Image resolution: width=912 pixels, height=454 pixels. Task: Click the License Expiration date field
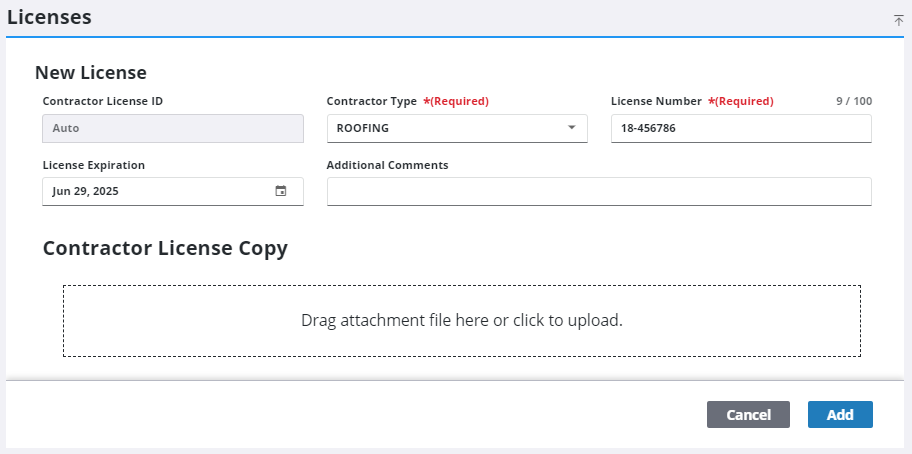tap(173, 191)
